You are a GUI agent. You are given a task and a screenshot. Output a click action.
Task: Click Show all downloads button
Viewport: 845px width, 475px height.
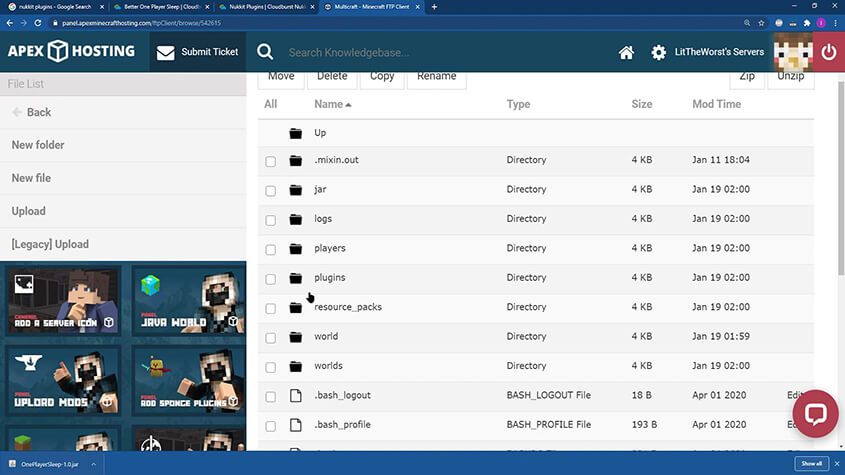pos(812,464)
